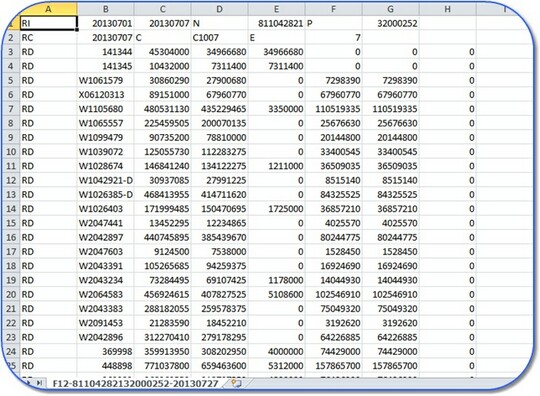Click cell containing C1007
The image size is (540, 396).
(219, 38)
